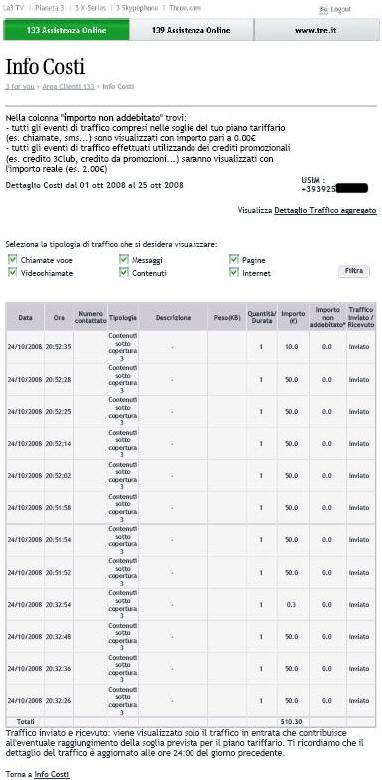The height and width of the screenshot is (780, 382).
Task: Toggle the Internet checkbox
Action: coord(234,273)
